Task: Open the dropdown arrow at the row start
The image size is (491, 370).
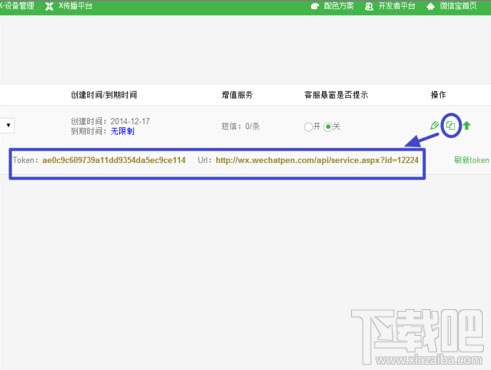Action: pyautogui.click(x=7, y=125)
